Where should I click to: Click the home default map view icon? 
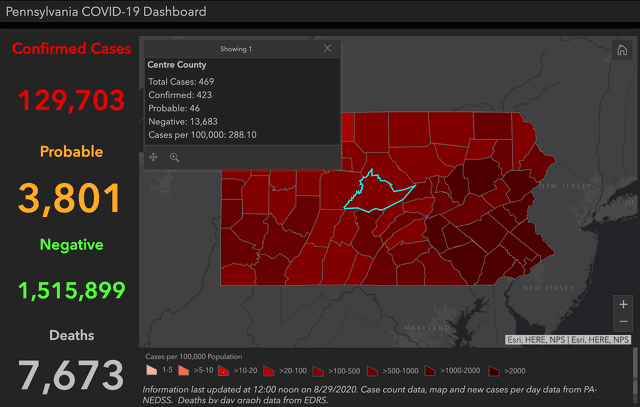click(622, 50)
